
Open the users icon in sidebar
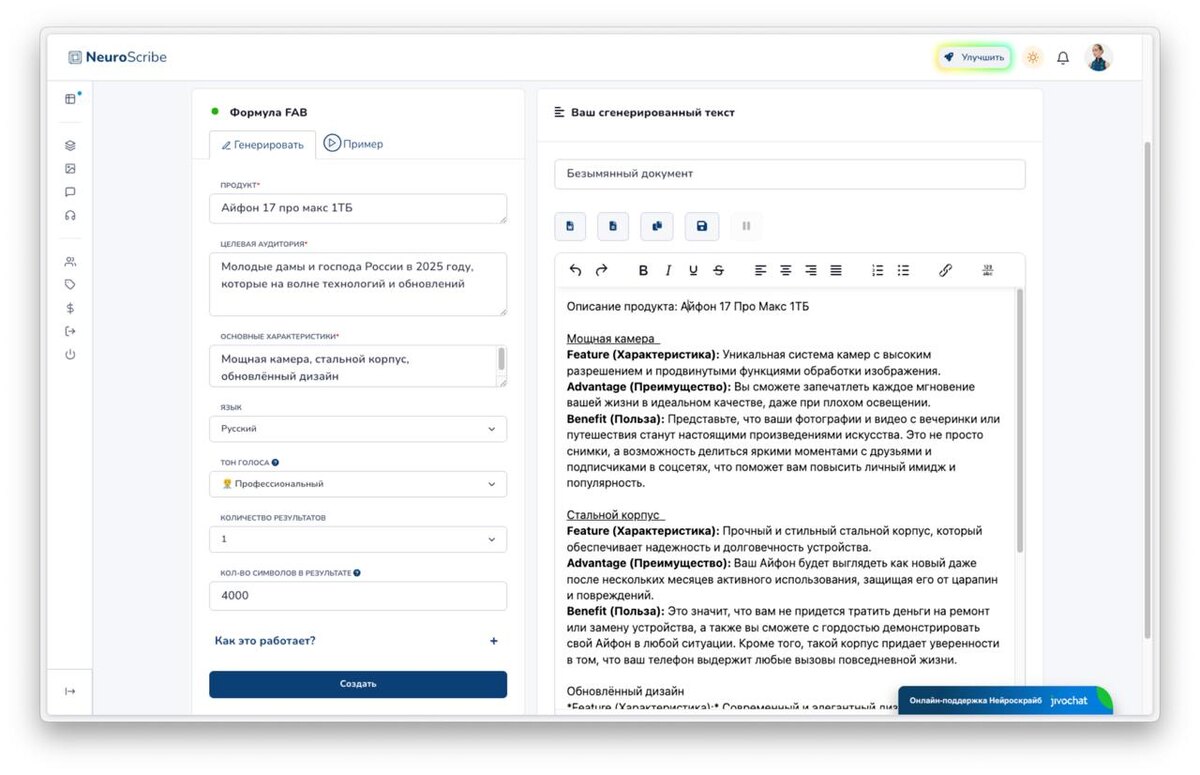coord(70,262)
